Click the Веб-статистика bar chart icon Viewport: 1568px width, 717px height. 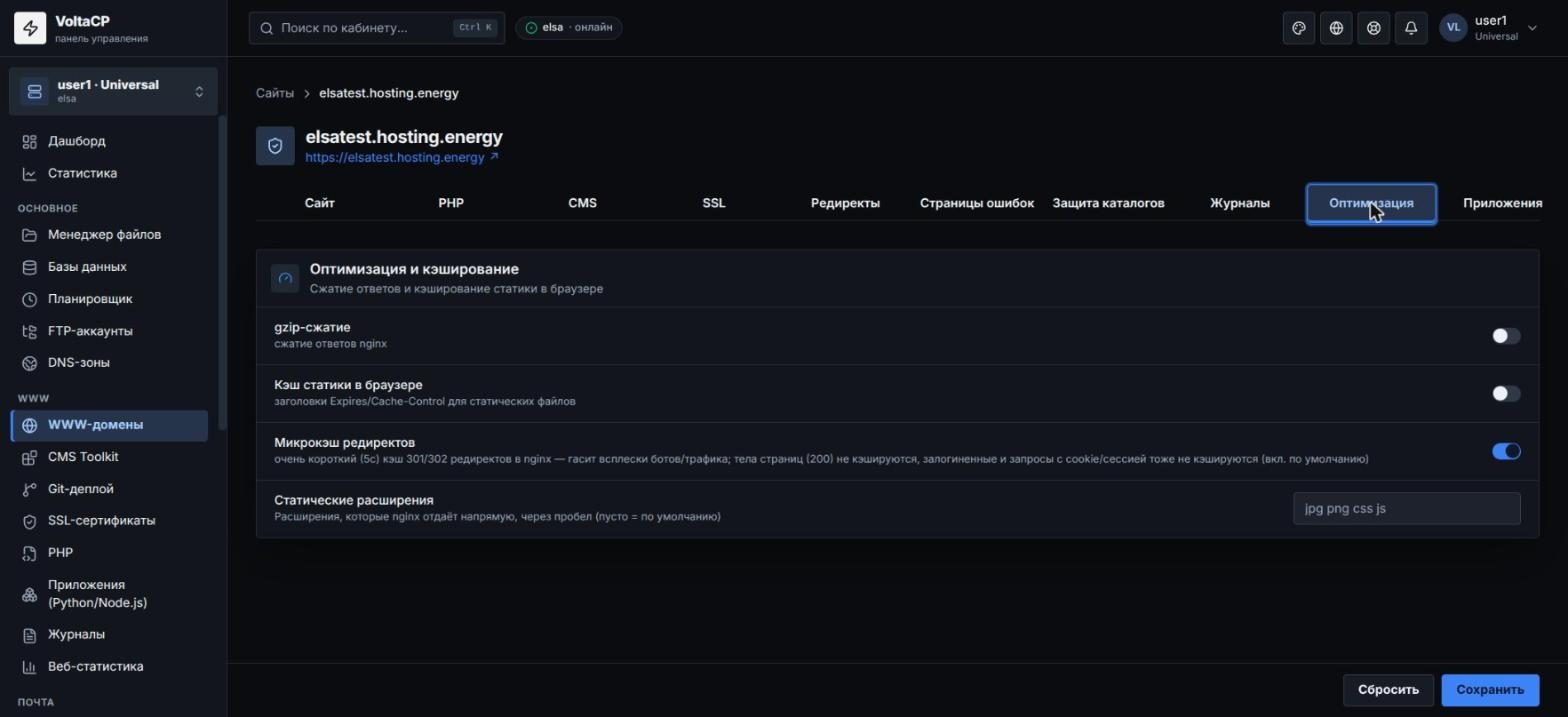coord(30,667)
